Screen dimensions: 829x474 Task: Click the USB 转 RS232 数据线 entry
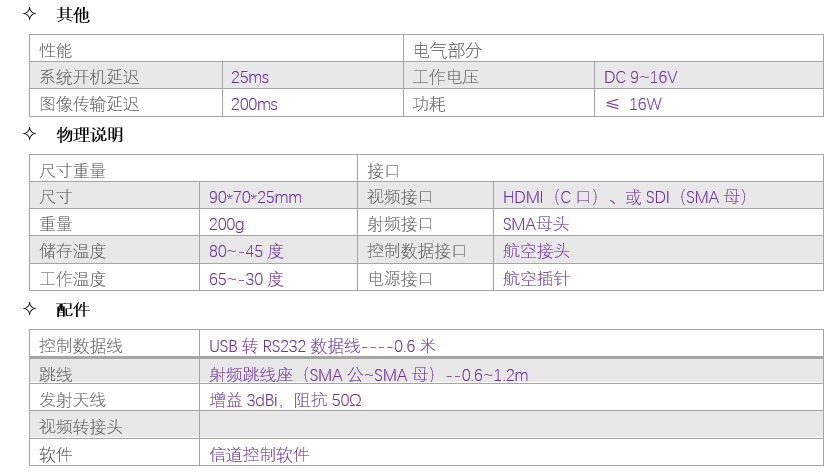click(322, 346)
